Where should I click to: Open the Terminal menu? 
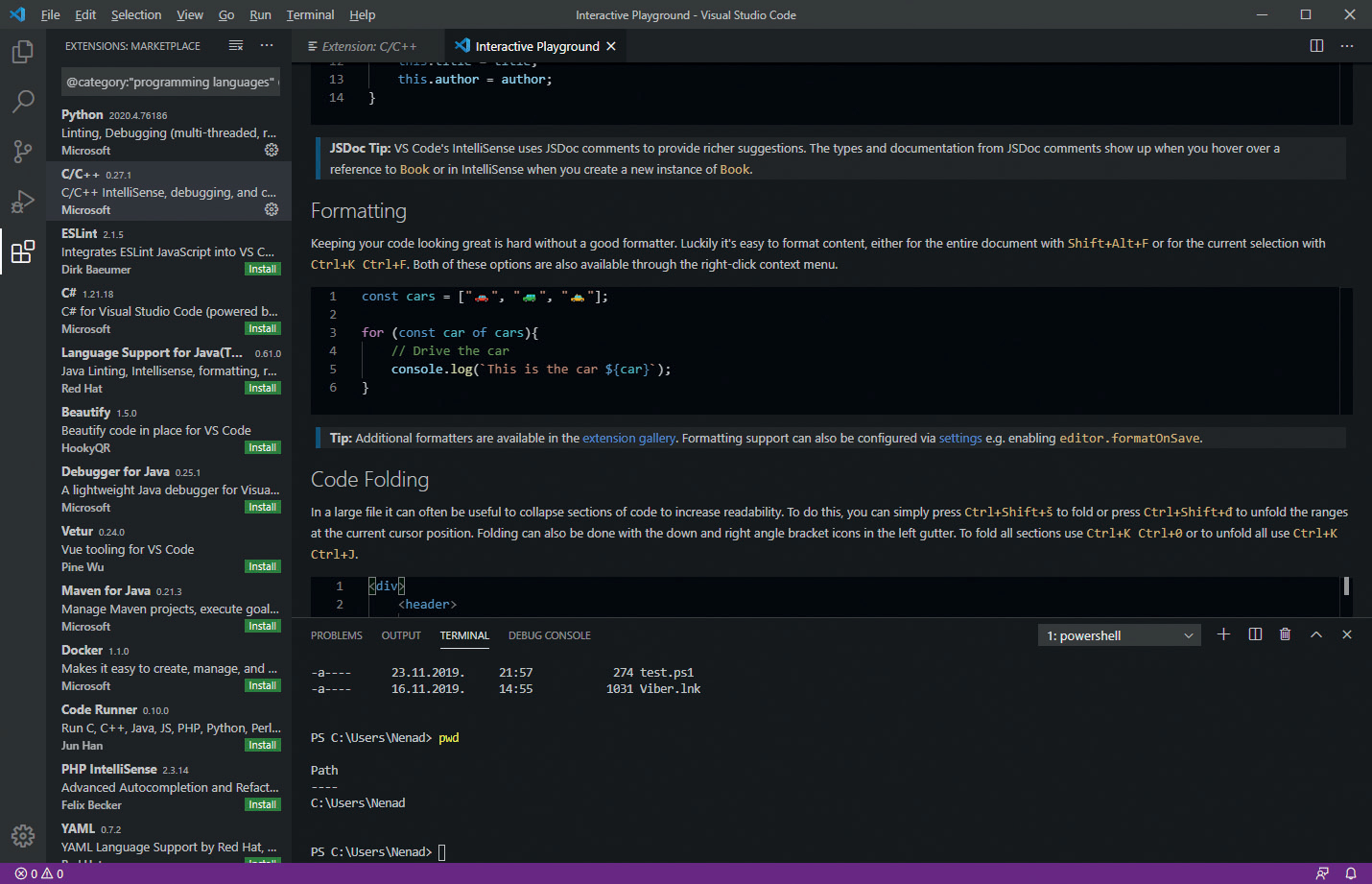pos(310,14)
